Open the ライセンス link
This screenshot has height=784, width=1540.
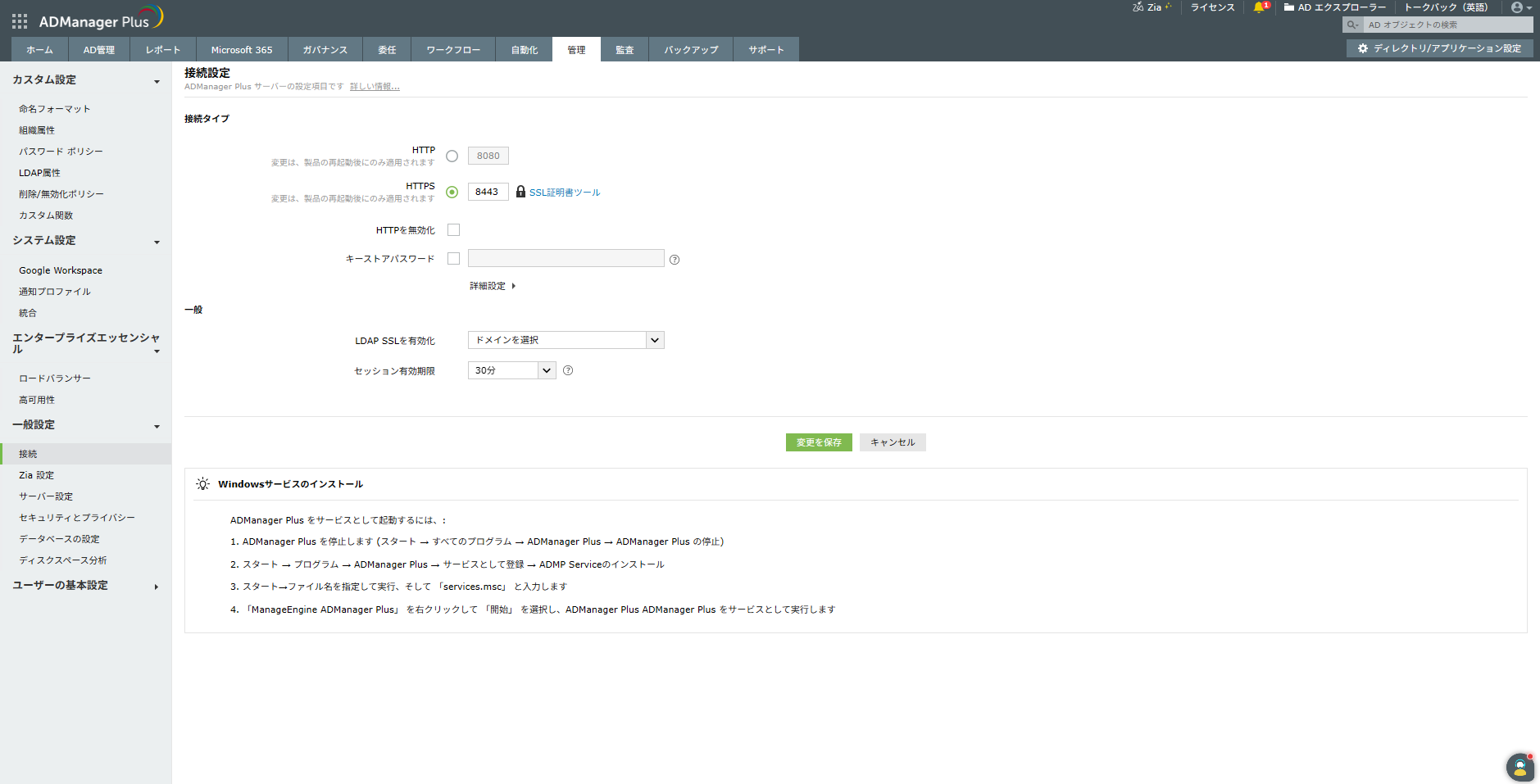1212,7
